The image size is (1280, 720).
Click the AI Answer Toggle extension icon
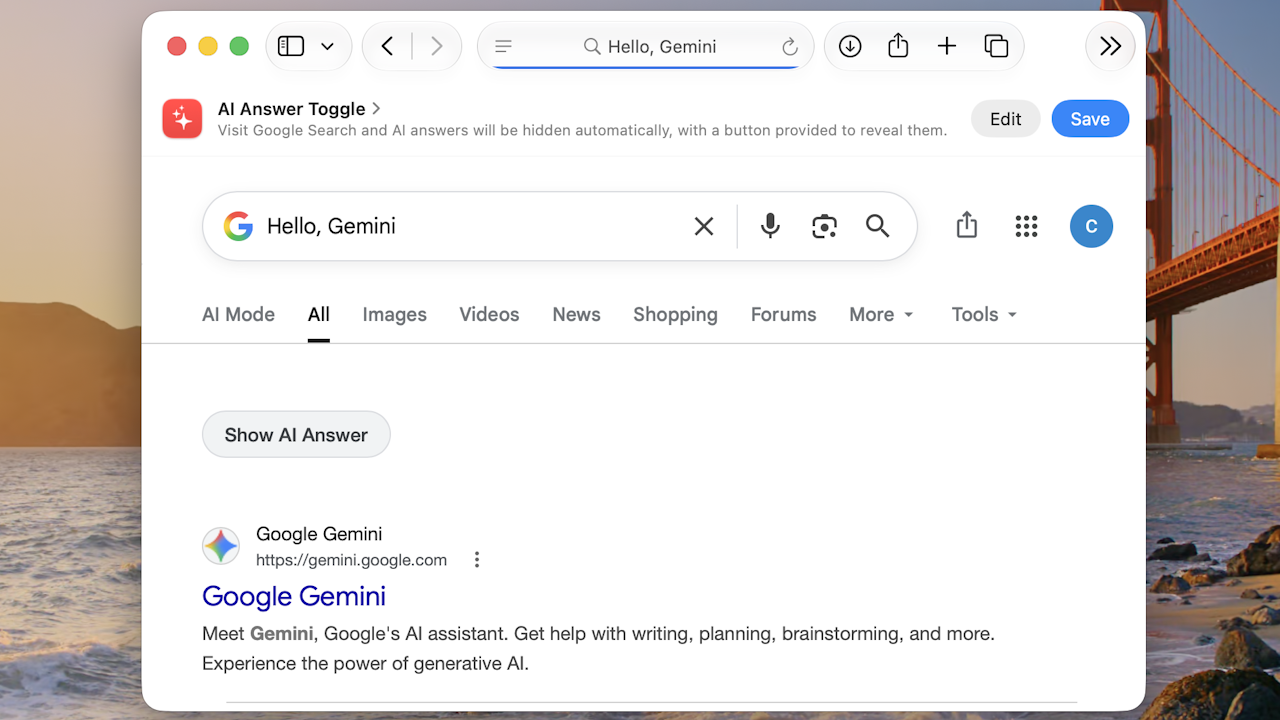(x=182, y=119)
